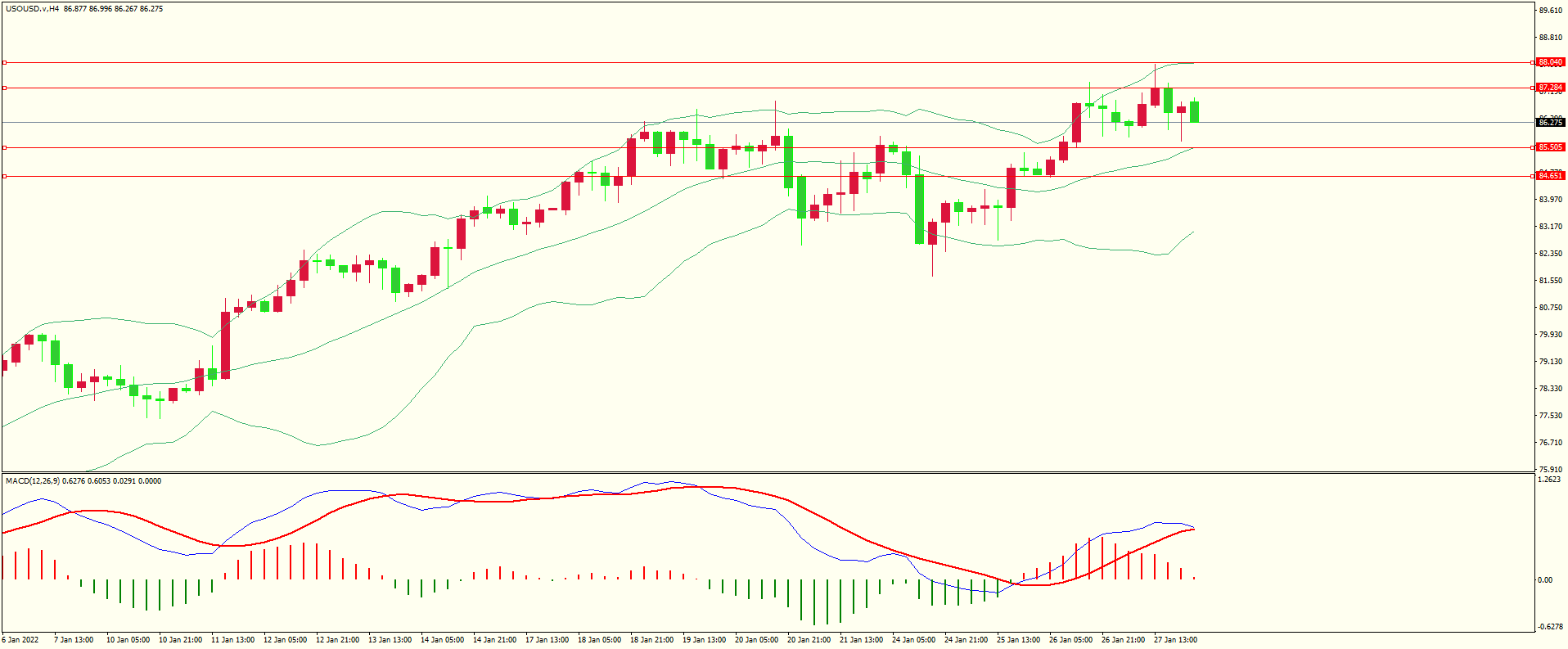Screen dimensions: 1568x649
Task: Click the USOUSD.v,H4 symbol title text
Action: [31, 9]
